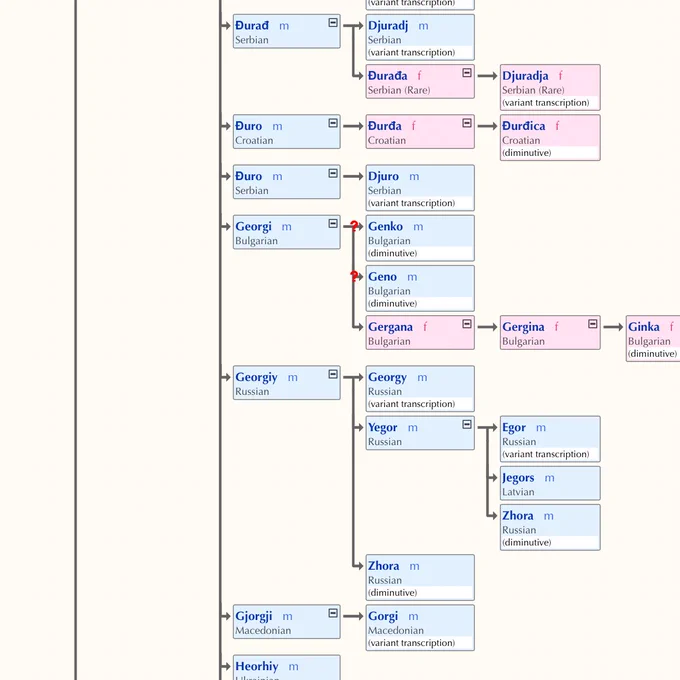Click the Latvian label under Jegors
680x680 pixels.
click(x=518, y=492)
